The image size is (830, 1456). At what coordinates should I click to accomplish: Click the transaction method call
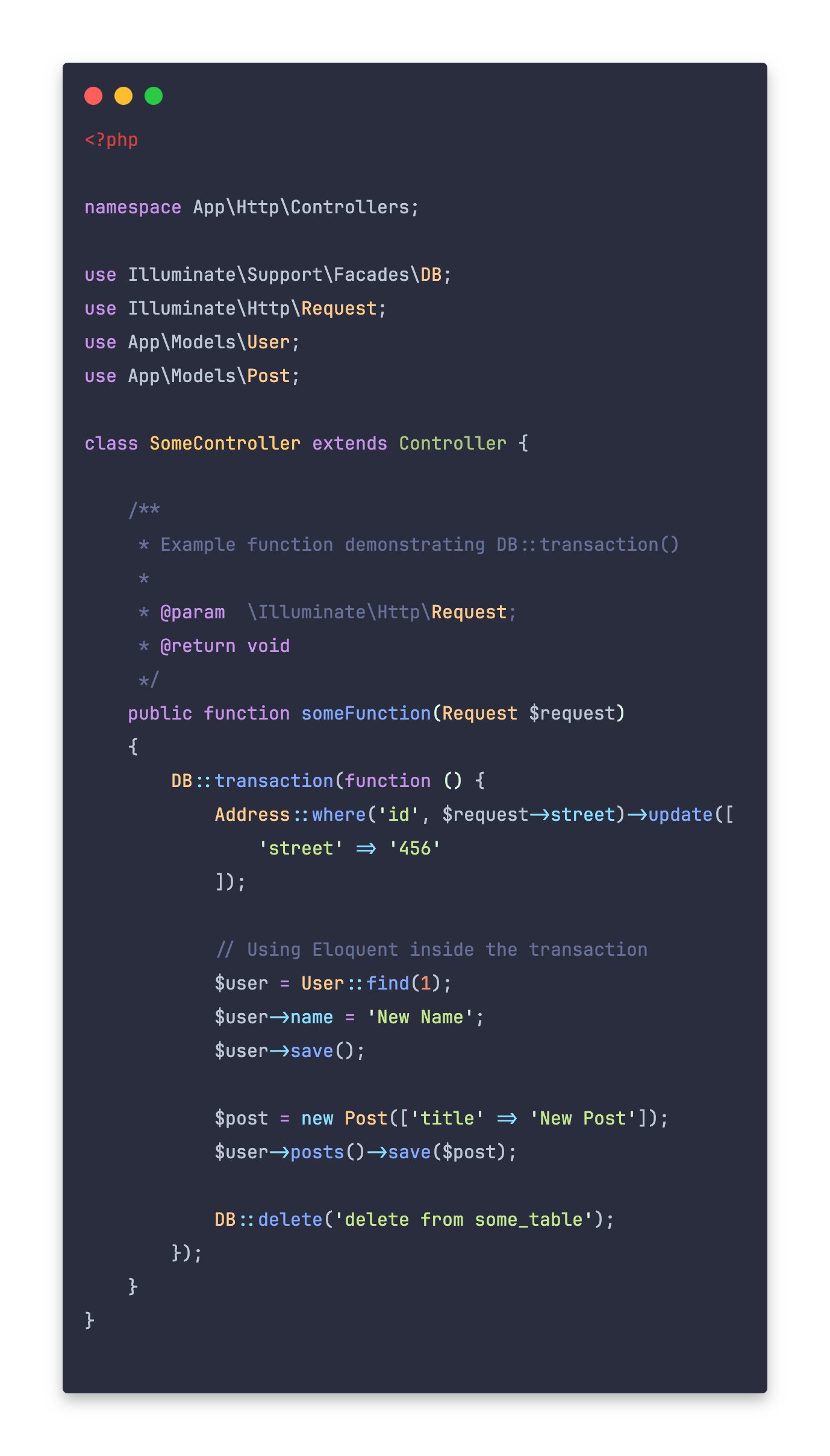273,781
